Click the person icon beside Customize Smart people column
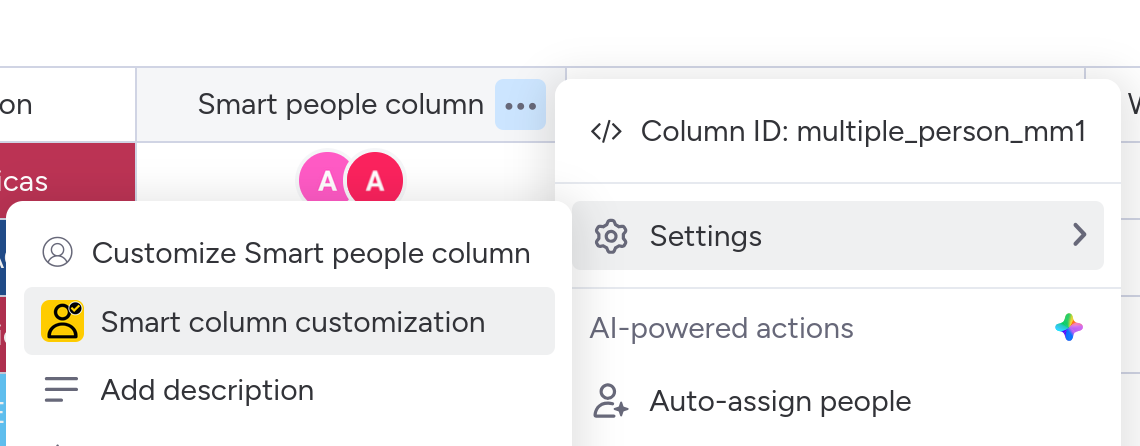The width and height of the screenshot is (1140, 446). point(58,253)
